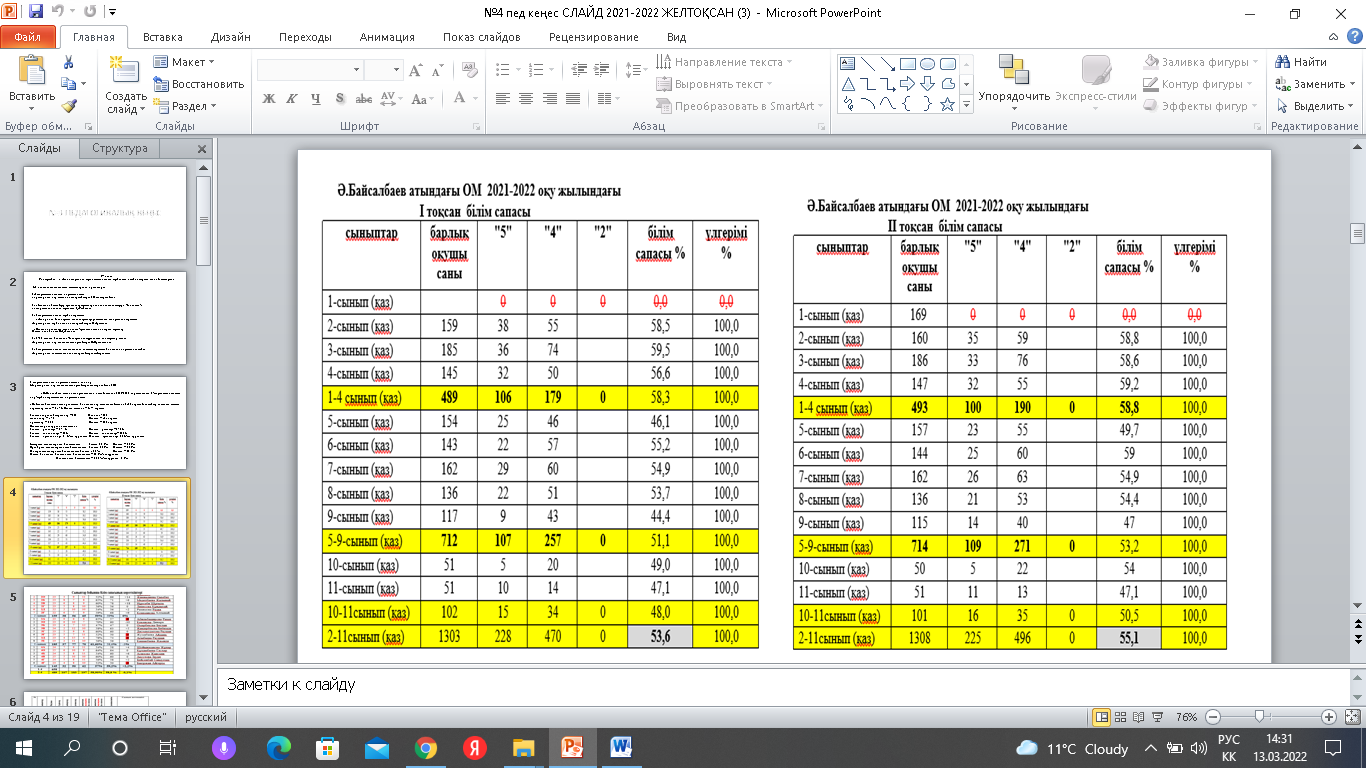This screenshot has width=1366, height=768.
Task: Open Word from the Windows taskbar
Action: [x=620, y=748]
